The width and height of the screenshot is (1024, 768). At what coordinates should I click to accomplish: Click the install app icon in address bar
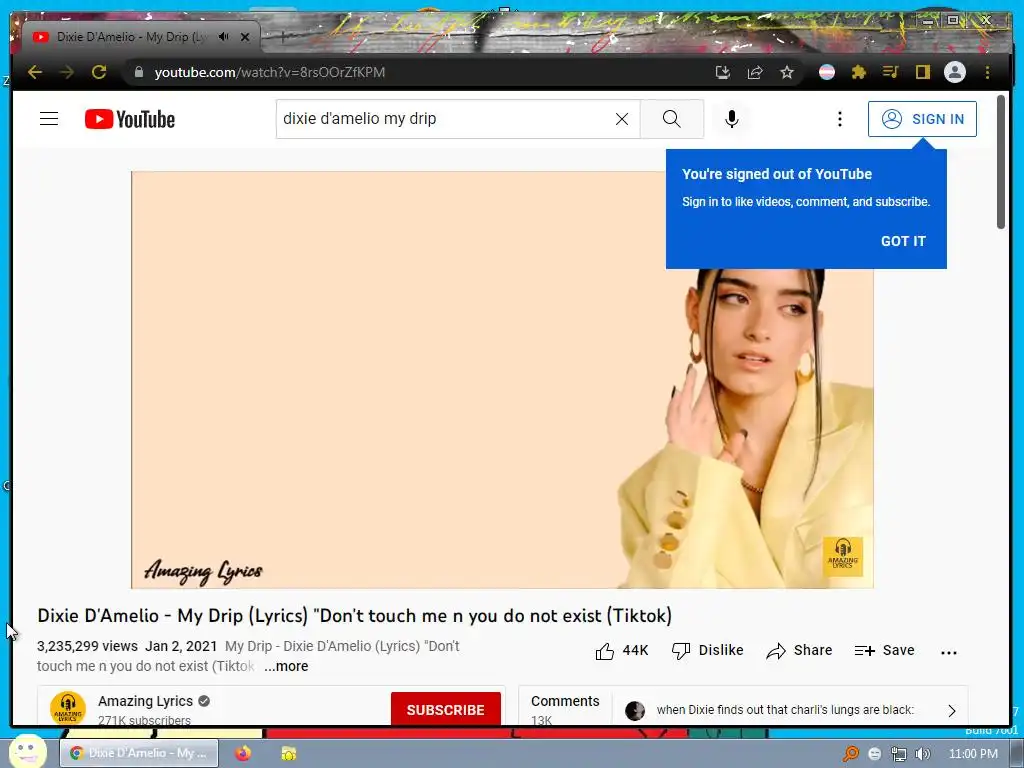tap(722, 72)
